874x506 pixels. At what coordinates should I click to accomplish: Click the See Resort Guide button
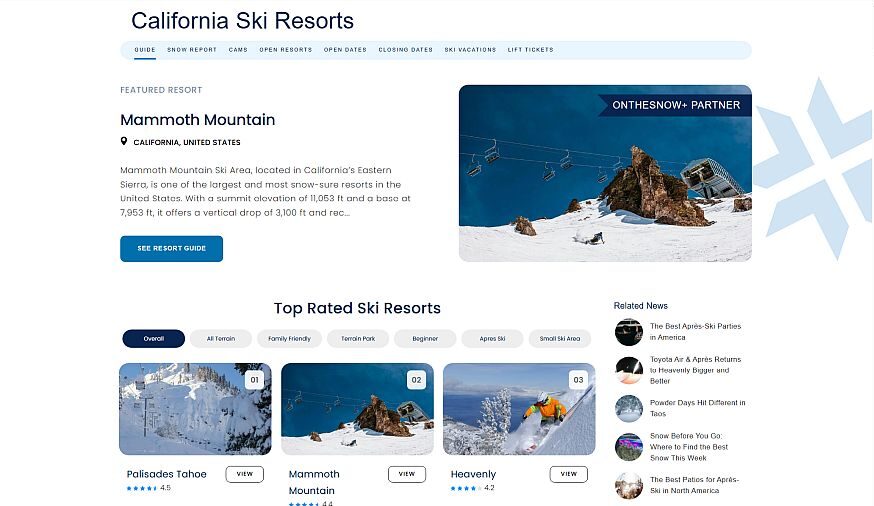(171, 249)
